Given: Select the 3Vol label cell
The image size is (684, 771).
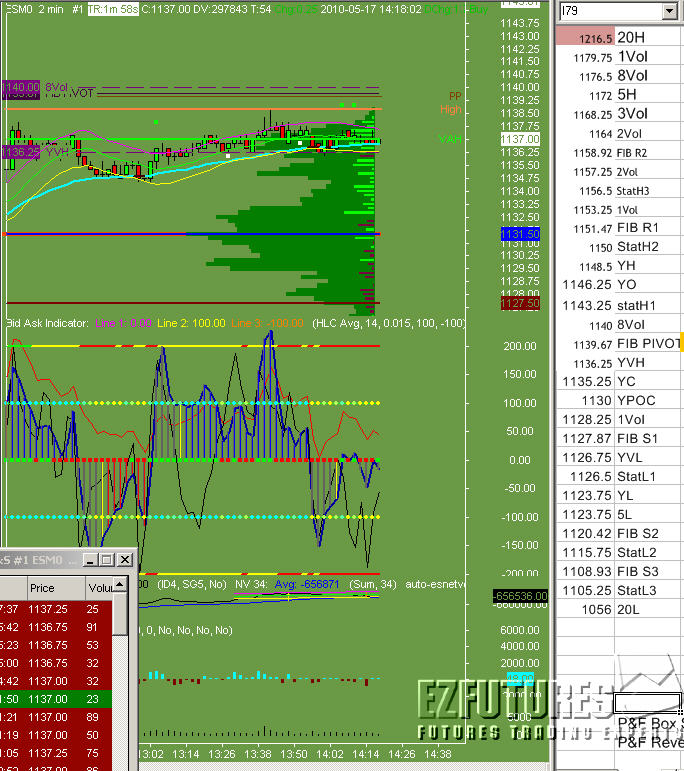Looking at the screenshot, I should pos(648,114).
